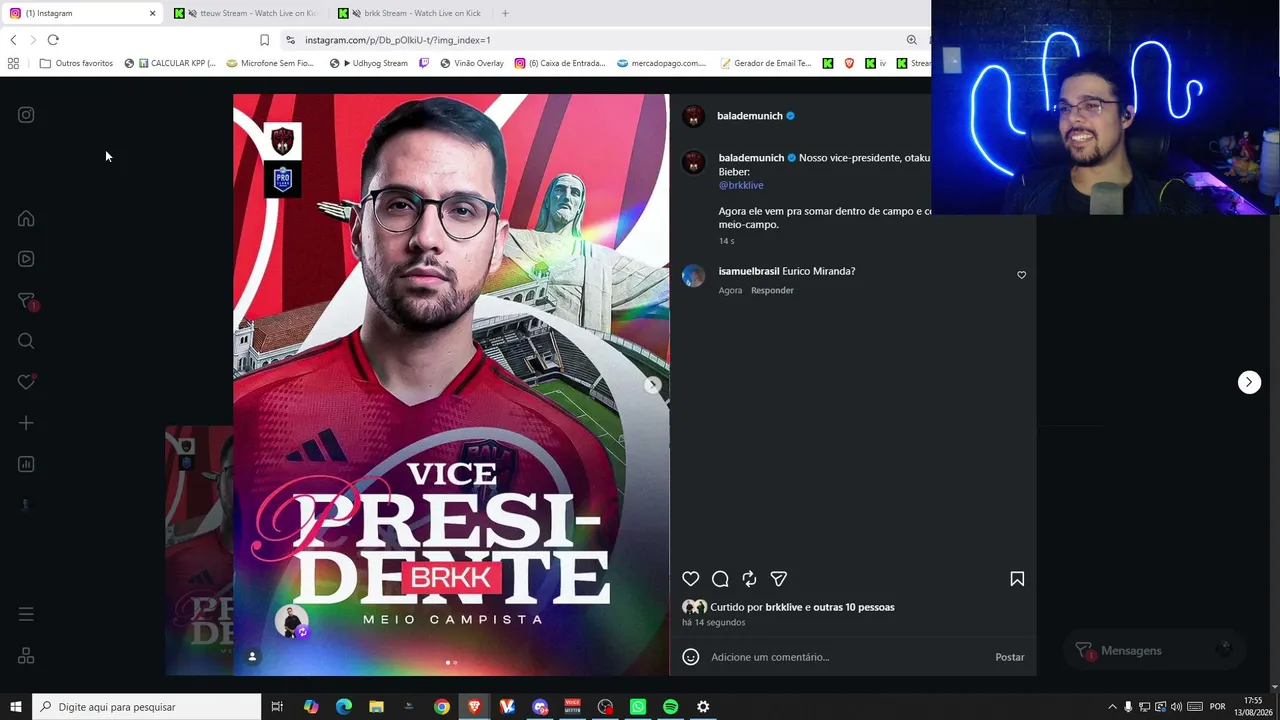Screen dimensions: 1280x720
Task: Open File Explorer from the taskbar
Action: pyautogui.click(x=376, y=707)
